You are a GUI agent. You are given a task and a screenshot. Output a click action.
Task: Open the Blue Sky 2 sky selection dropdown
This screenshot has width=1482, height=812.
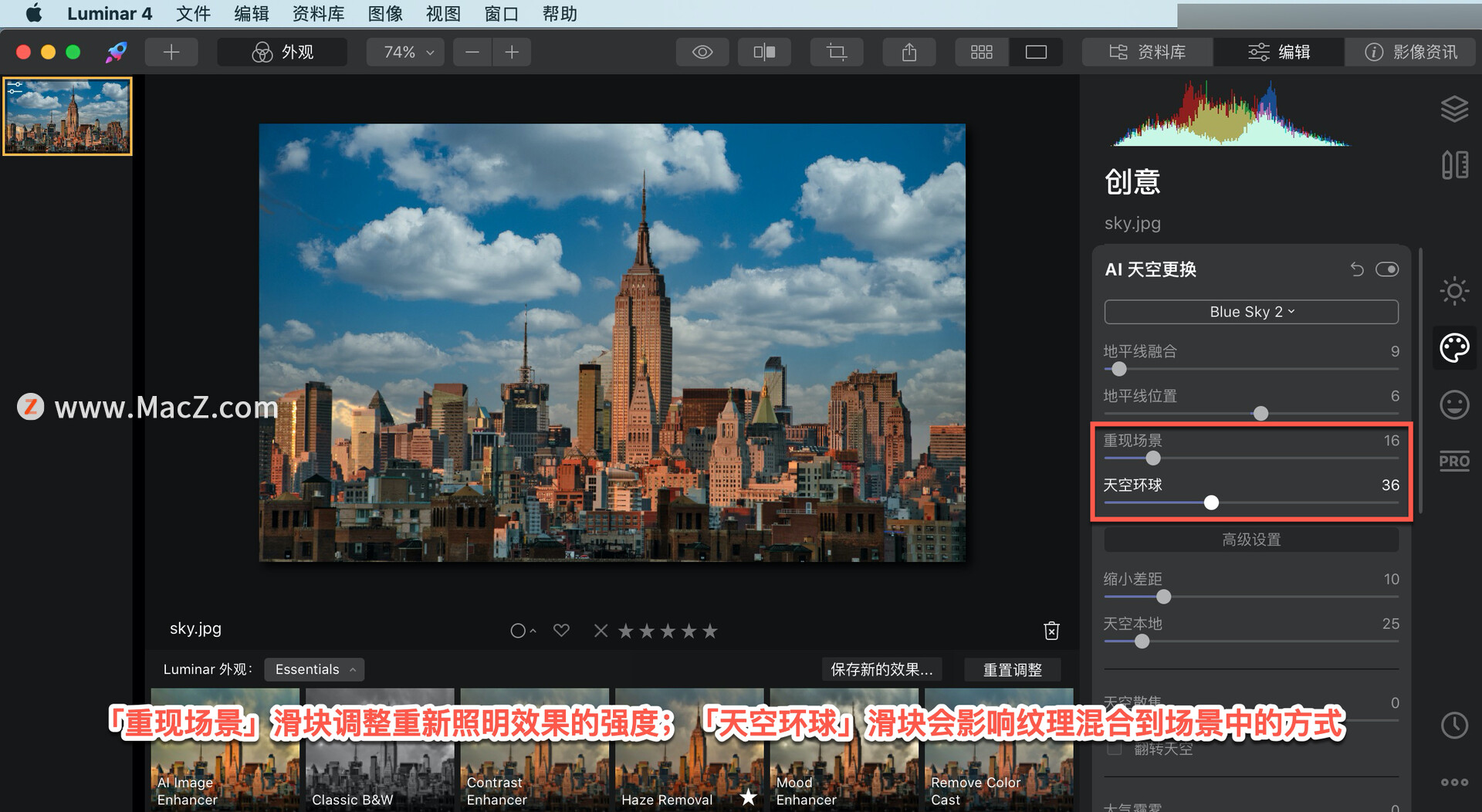pyautogui.click(x=1251, y=312)
